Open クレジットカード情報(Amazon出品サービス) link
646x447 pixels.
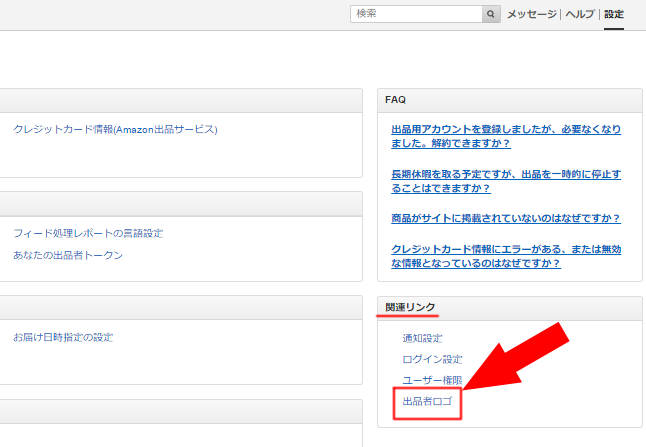[115, 129]
